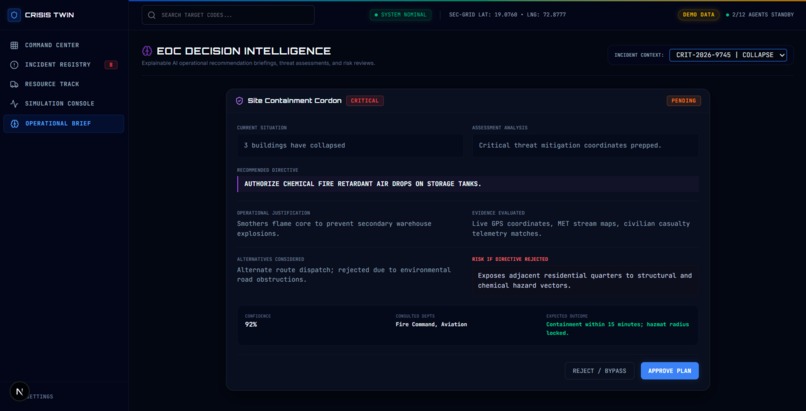Click the Operational Brief brain icon
806x411 pixels.
[14, 124]
